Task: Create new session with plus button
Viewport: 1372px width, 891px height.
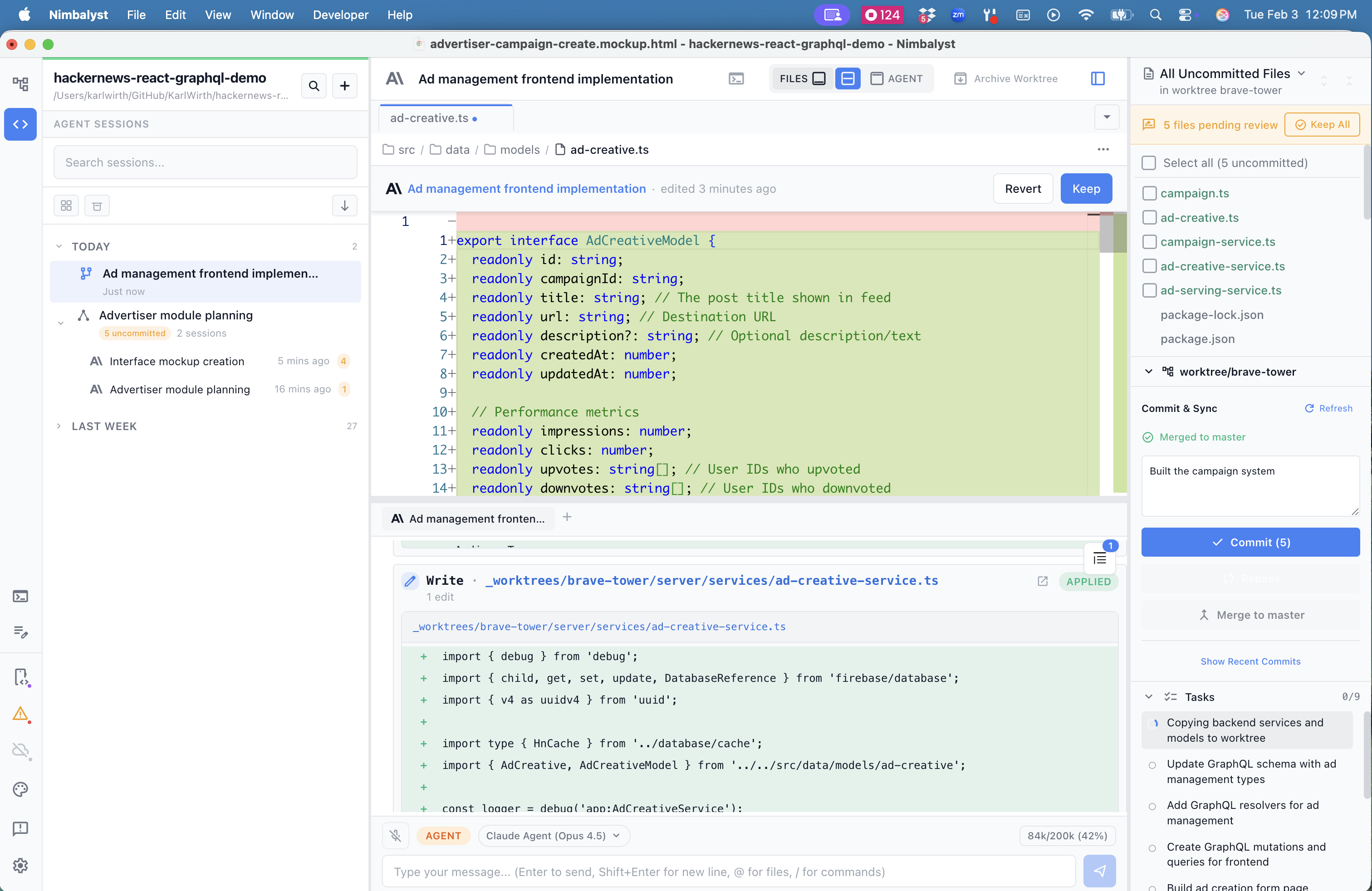Action: click(345, 86)
